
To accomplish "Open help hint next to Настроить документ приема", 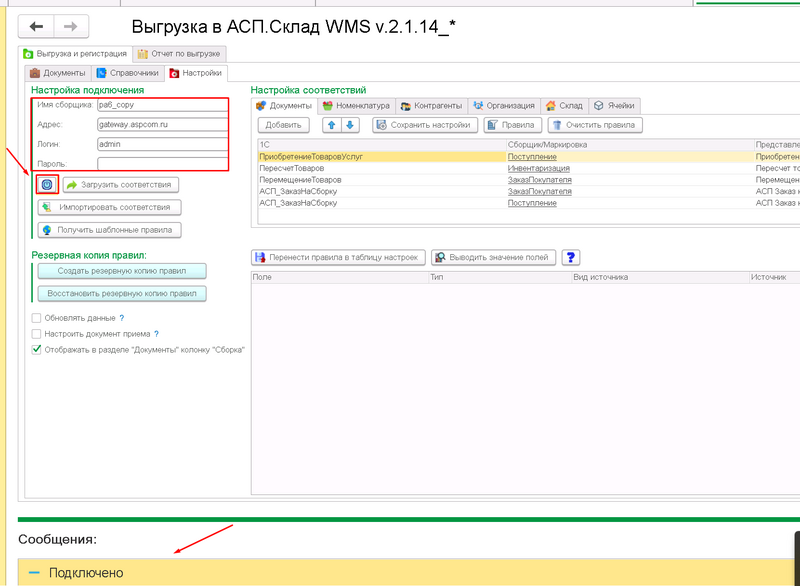I will click(156, 334).
